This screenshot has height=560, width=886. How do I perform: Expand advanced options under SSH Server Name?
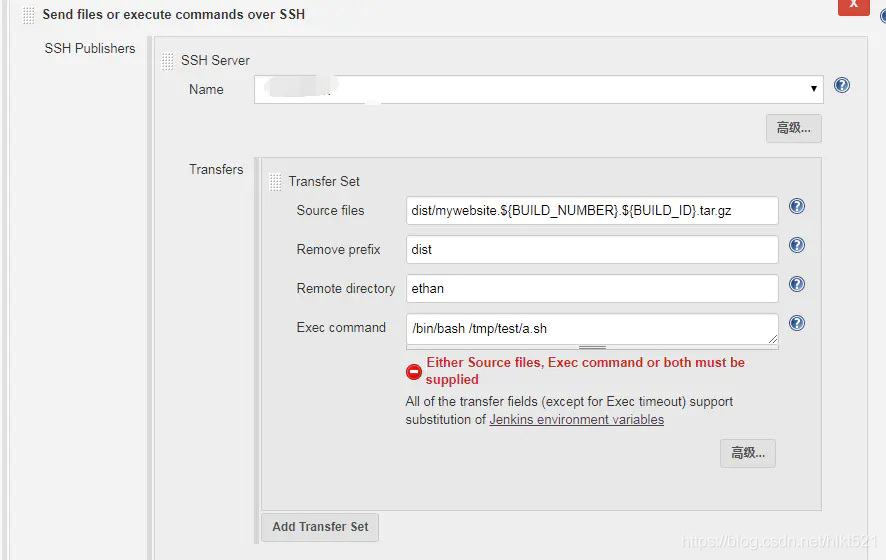pyautogui.click(x=793, y=128)
